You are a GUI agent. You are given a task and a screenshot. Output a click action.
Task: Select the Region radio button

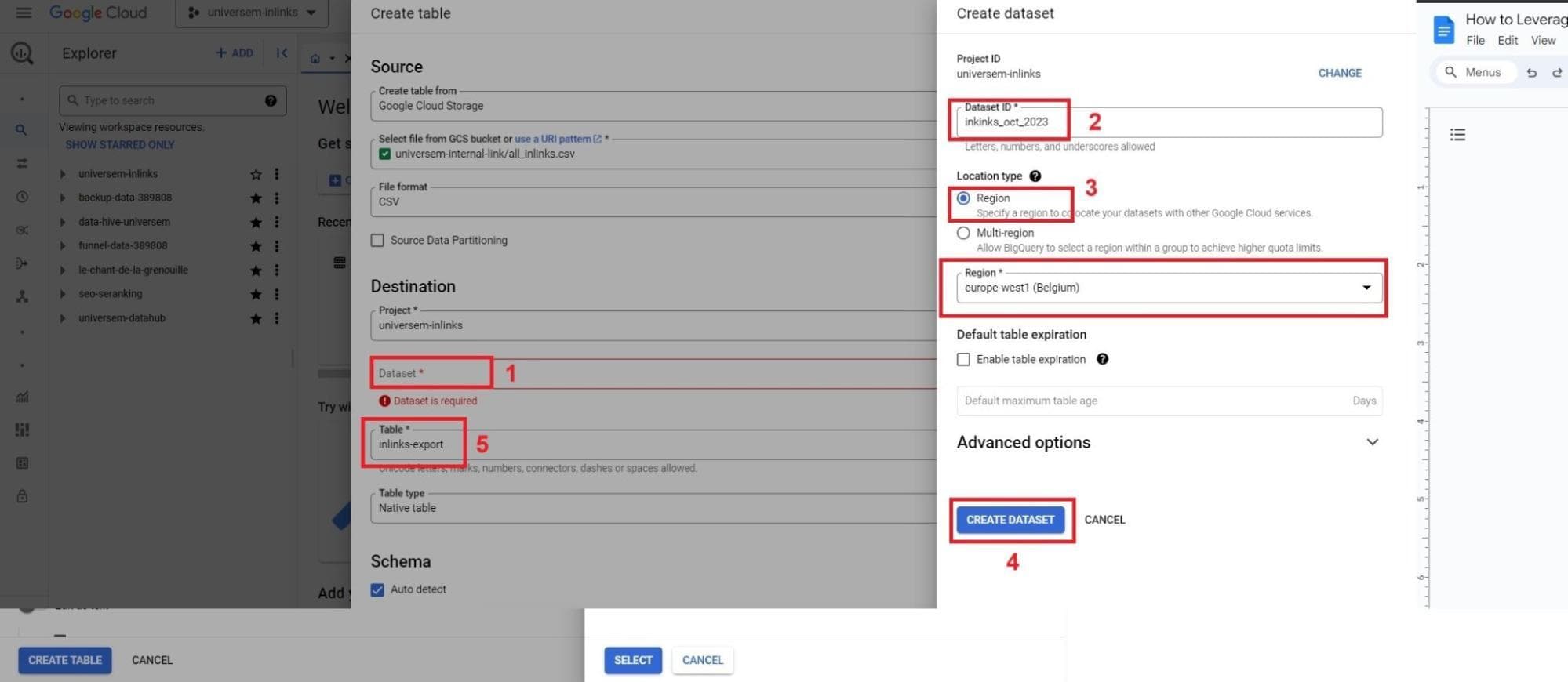click(x=963, y=198)
